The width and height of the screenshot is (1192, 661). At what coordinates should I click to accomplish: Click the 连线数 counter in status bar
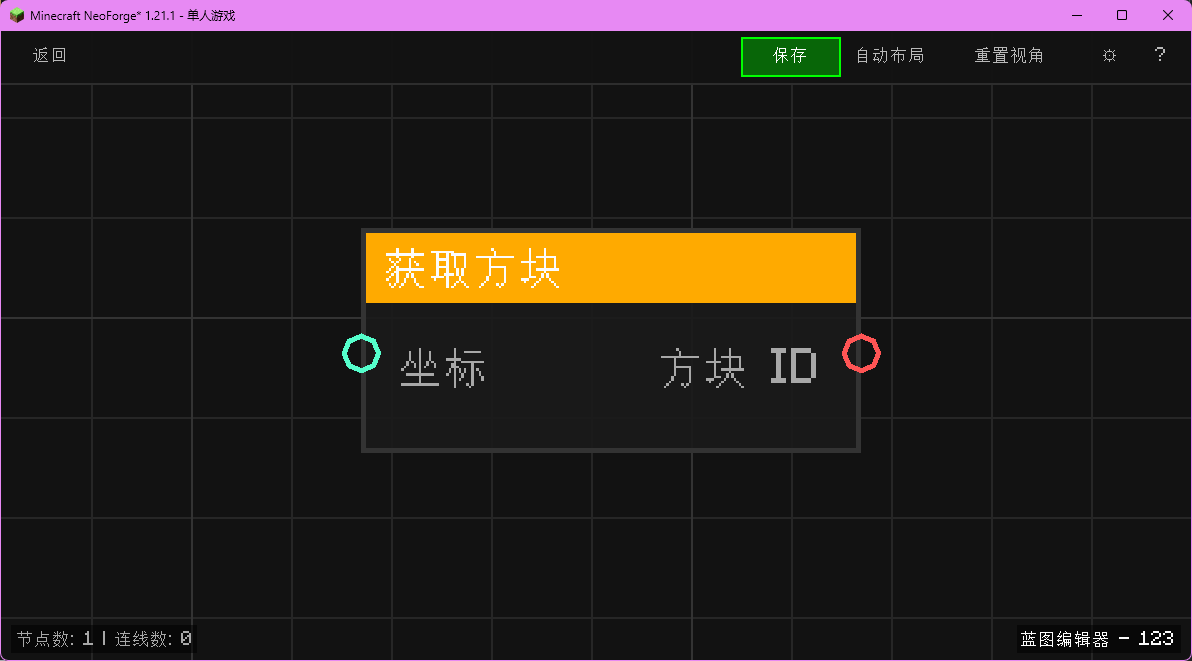(x=153, y=639)
